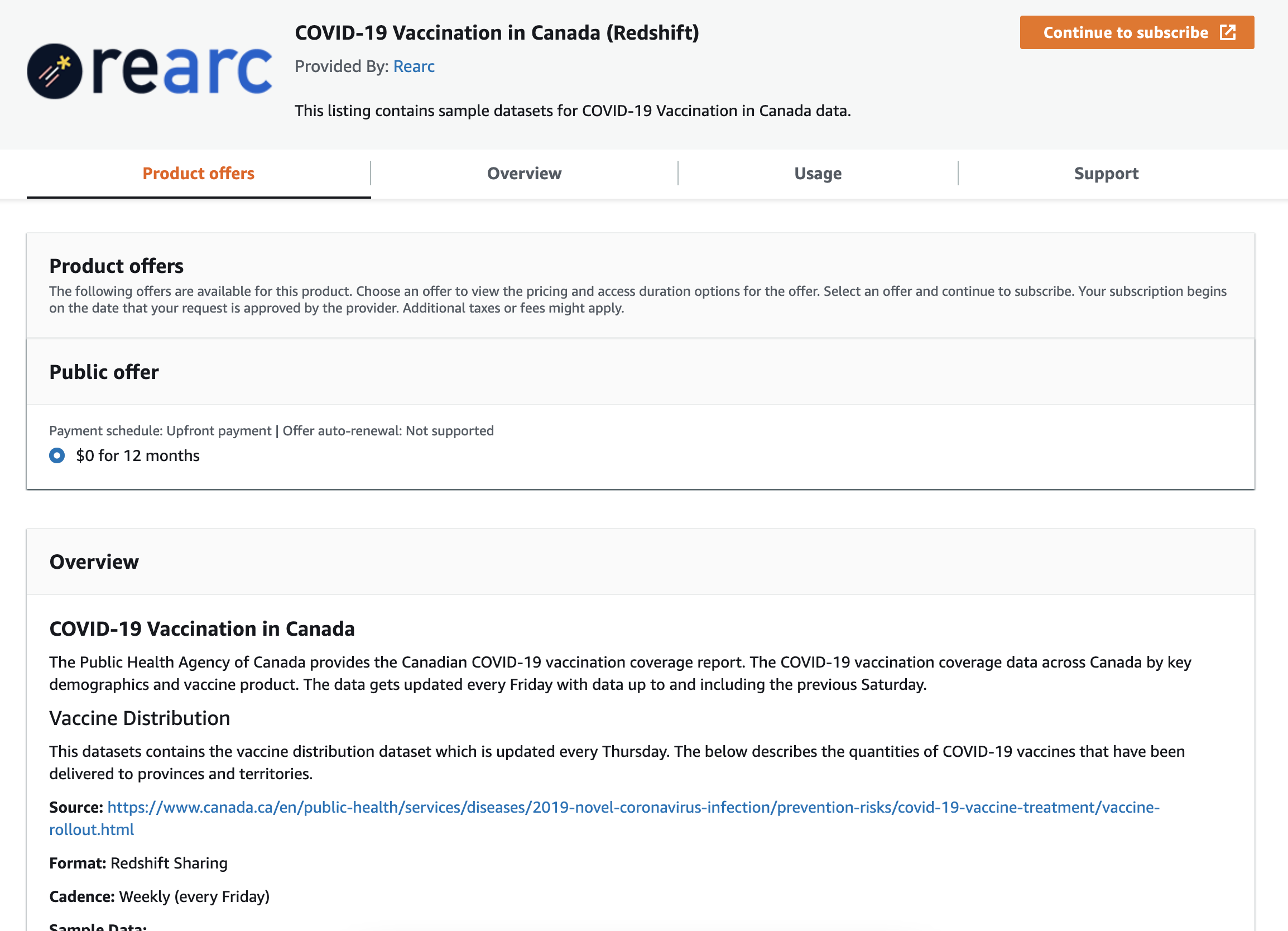Click the Support tab icon

(1106, 173)
